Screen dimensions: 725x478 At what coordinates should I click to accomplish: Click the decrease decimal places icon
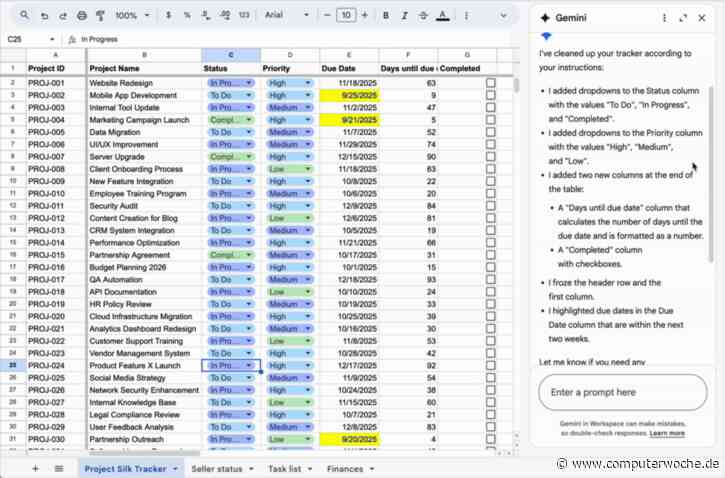pos(206,15)
